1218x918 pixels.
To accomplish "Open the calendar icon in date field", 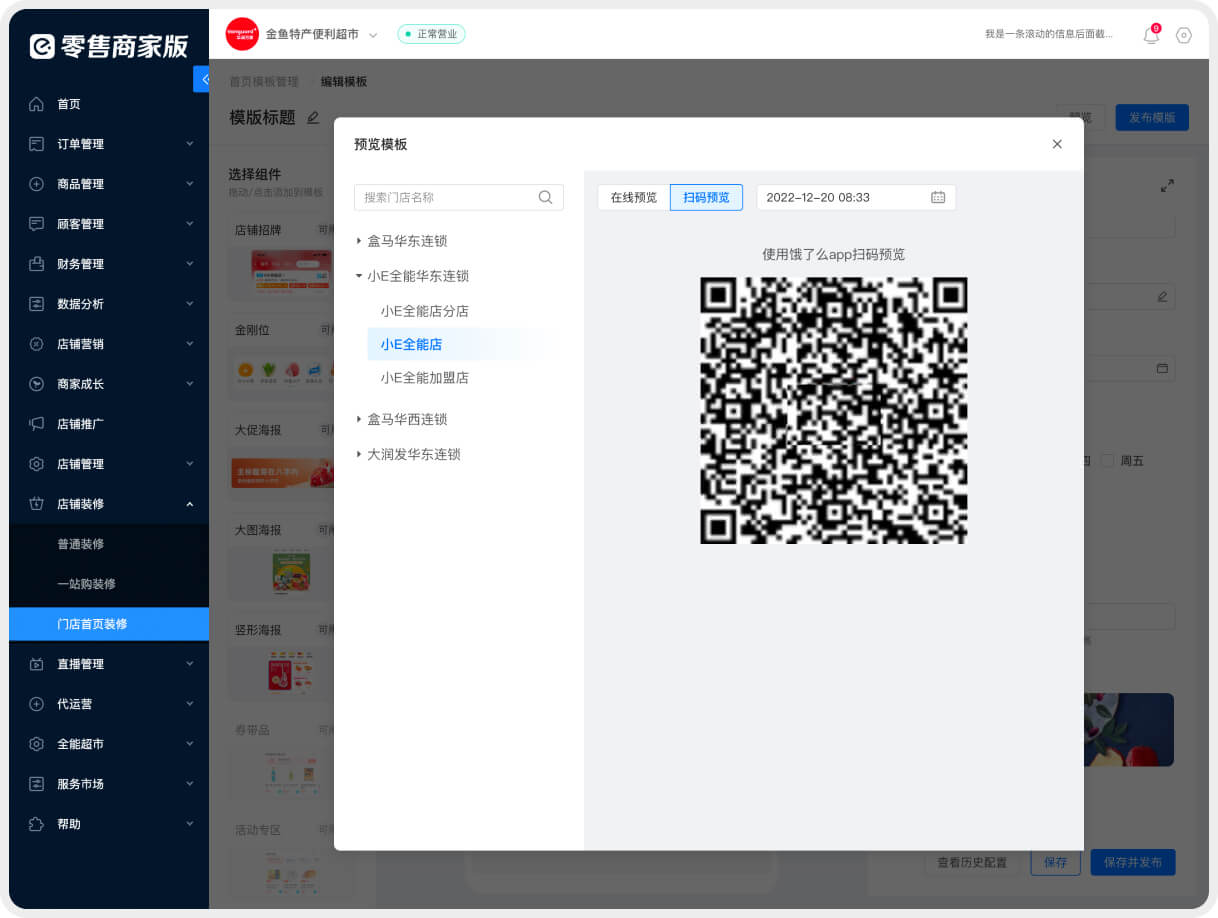I will pyautogui.click(x=938, y=197).
